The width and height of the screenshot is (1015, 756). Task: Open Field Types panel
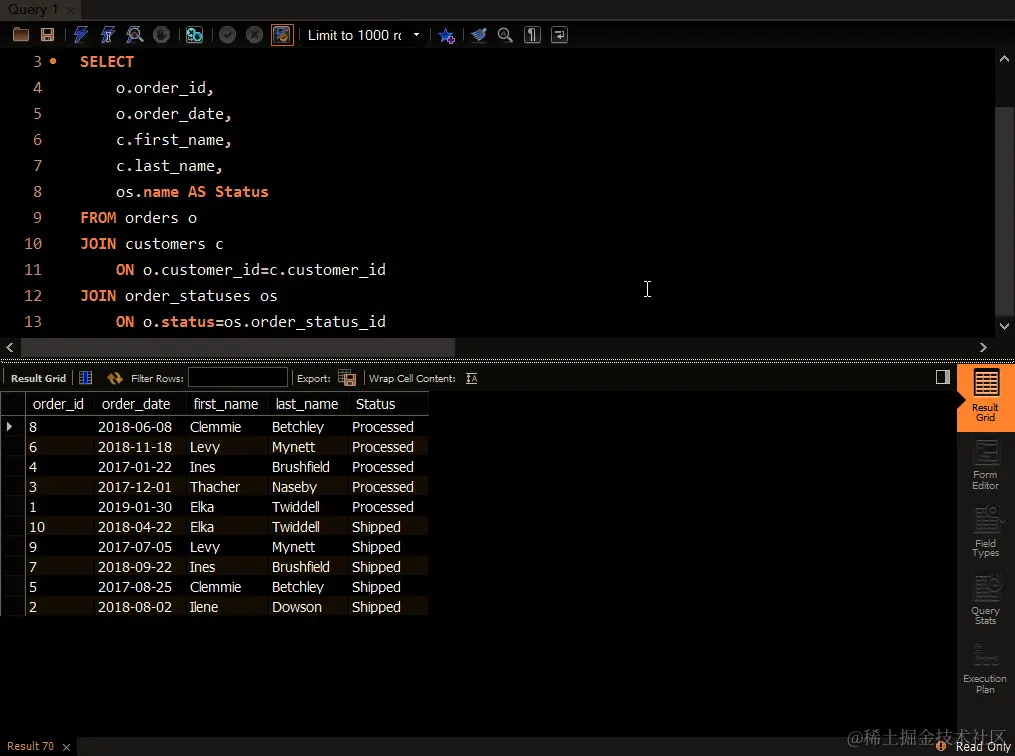985,532
